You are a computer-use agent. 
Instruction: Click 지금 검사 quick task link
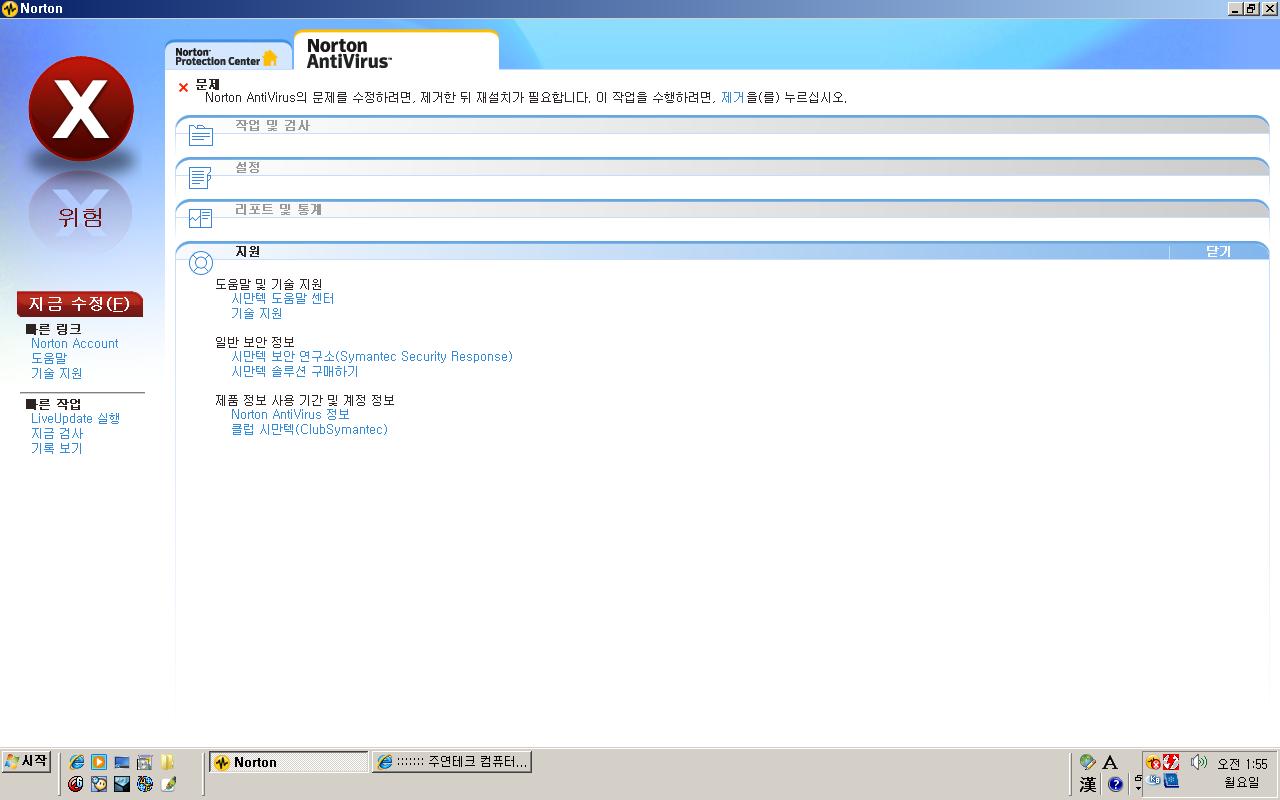(57, 433)
